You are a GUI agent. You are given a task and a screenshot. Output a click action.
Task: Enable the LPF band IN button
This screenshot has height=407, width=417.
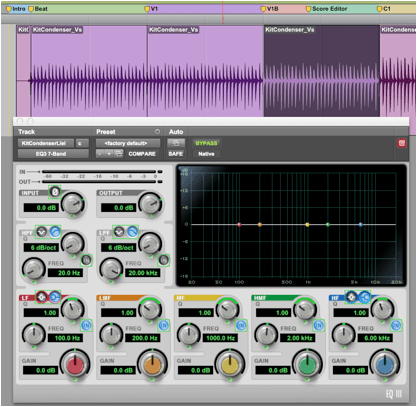pyautogui.click(x=164, y=260)
